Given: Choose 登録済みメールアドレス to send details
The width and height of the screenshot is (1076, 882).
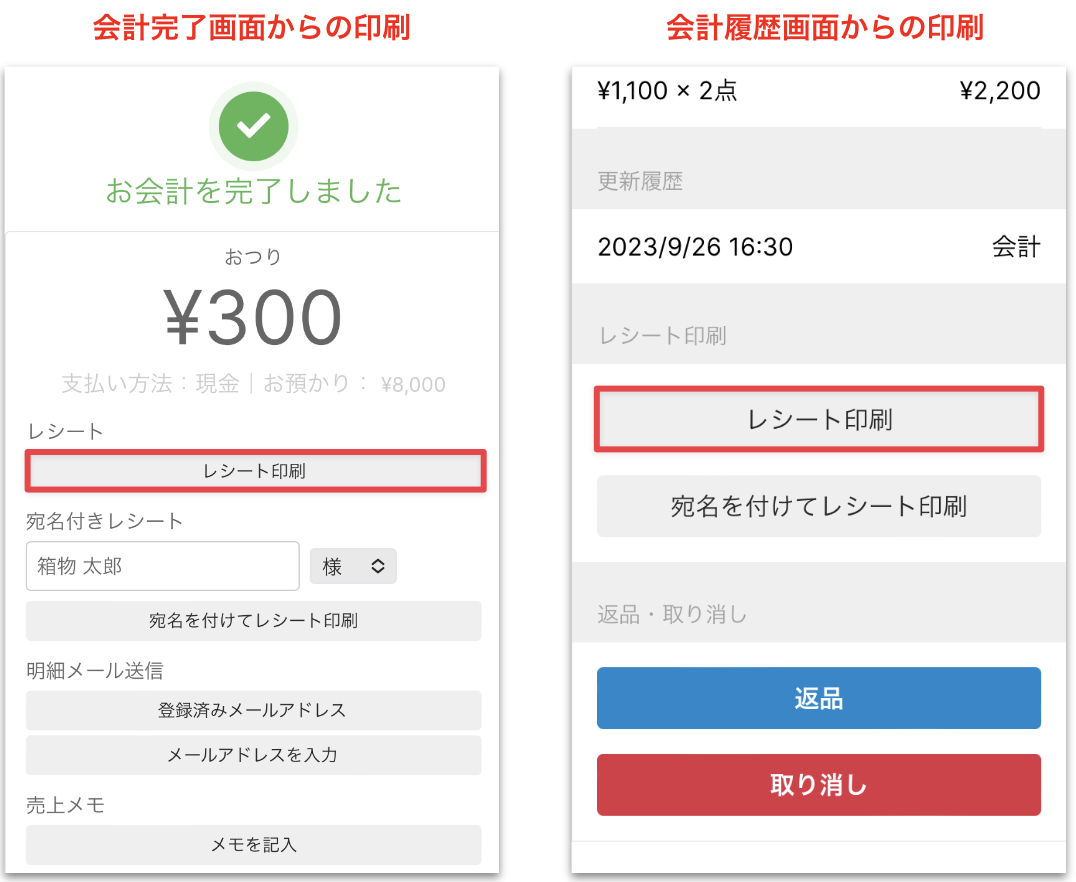Looking at the screenshot, I should [253, 710].
